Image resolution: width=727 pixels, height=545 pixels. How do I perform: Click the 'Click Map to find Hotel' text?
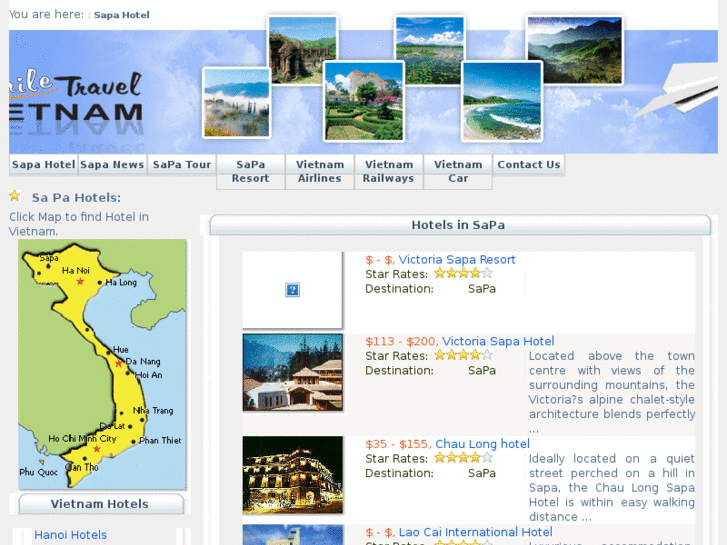[79, 224]
